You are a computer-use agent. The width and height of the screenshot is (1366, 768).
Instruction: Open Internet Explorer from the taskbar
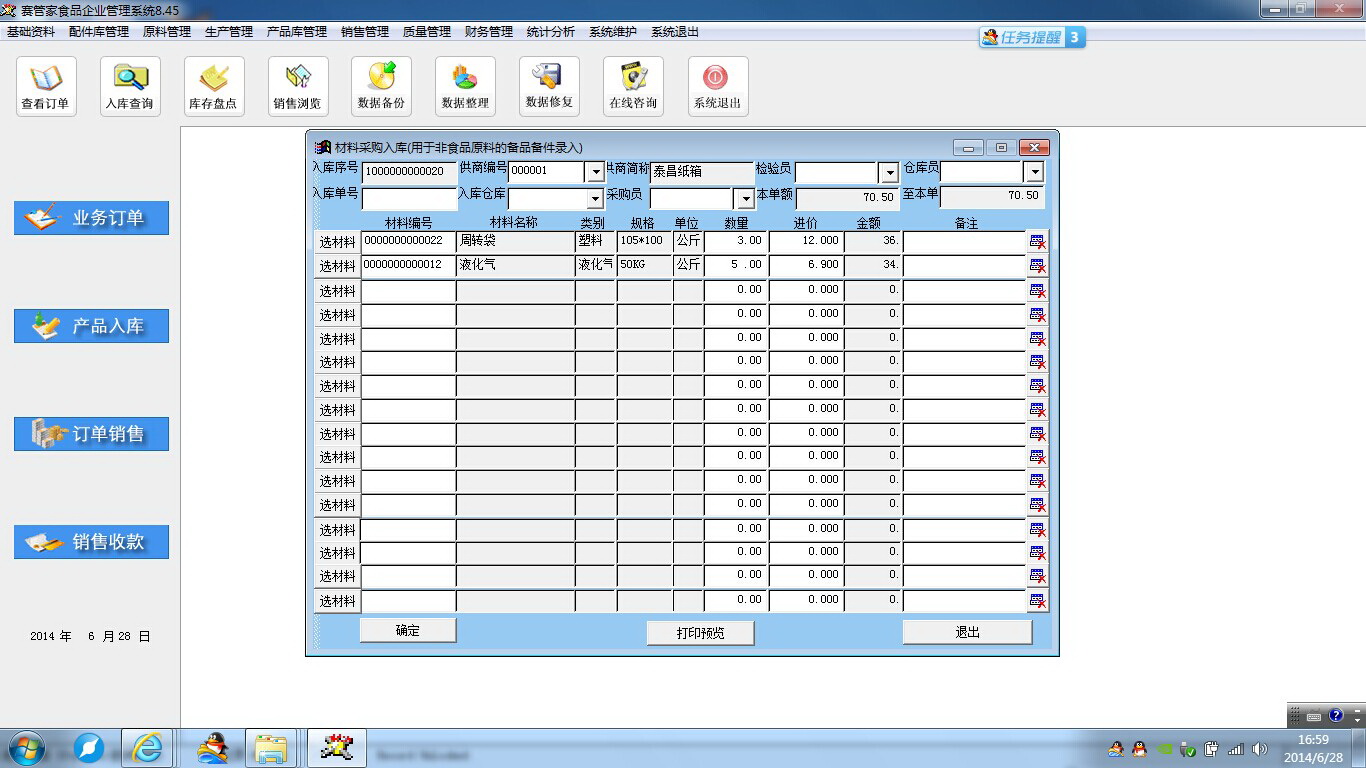point(147,748)
